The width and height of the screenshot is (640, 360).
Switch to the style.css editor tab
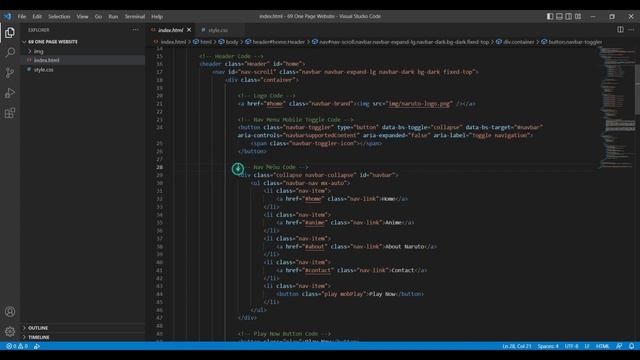(x=218, y=30)
